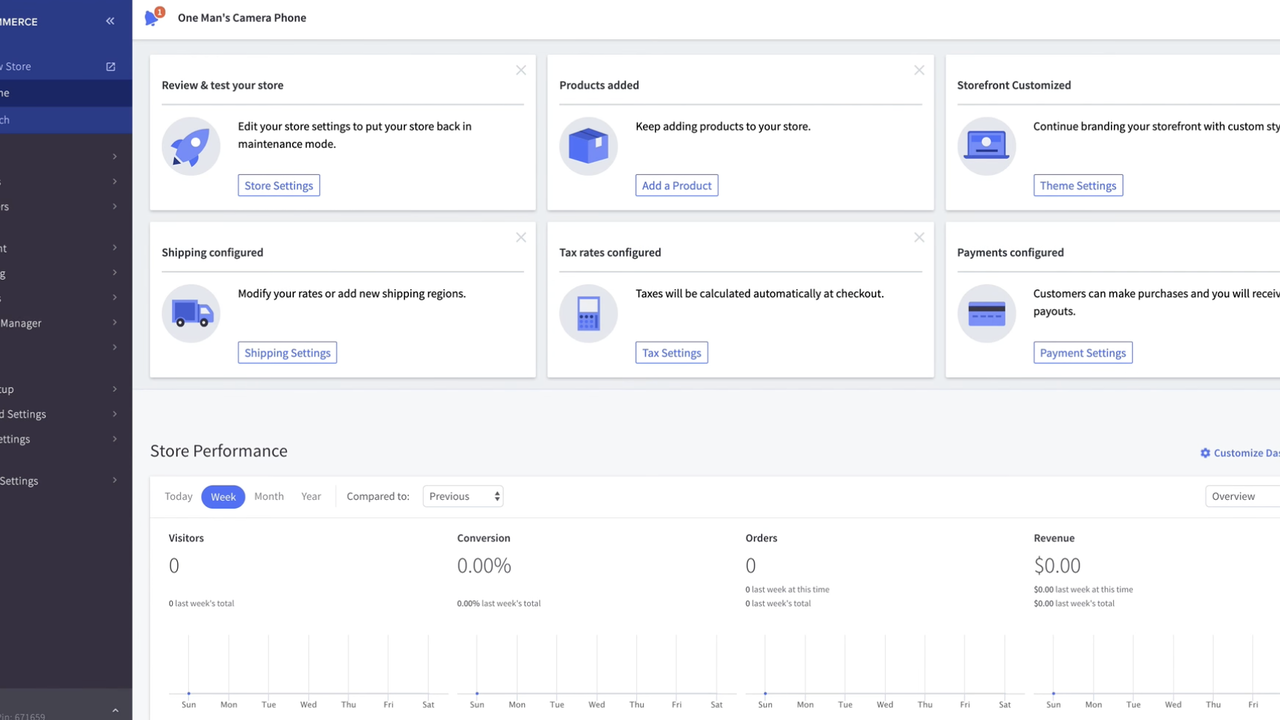Click the delivery truck icon in Shipping configured
Screen dimensions: 1280x720
point(190,312)
